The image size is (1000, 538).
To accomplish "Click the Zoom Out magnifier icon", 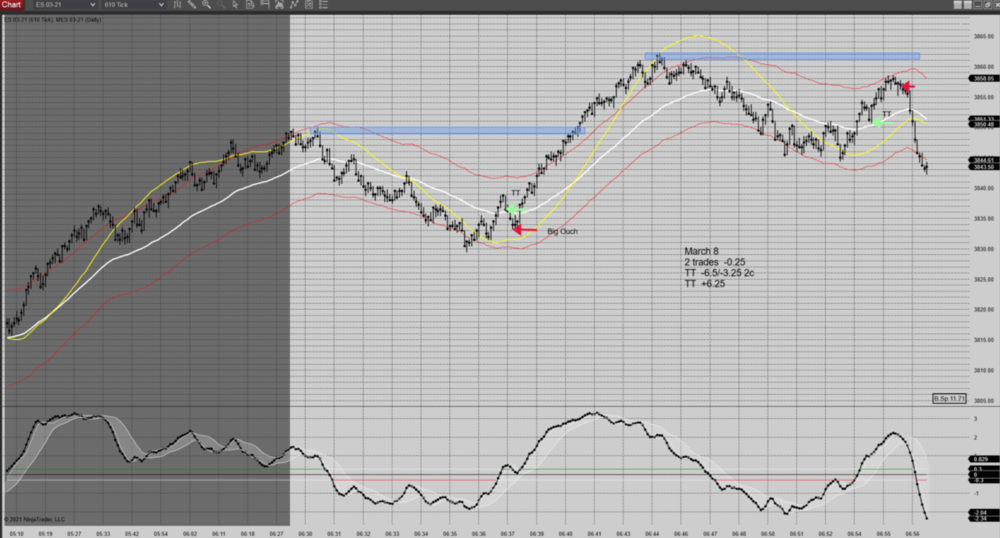I will [x=223, y=5].
